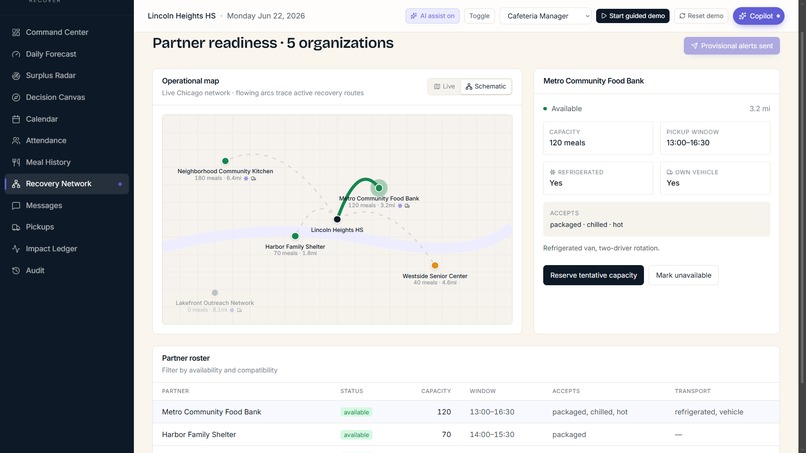Click the STATUS column header

[x=352, y=391]
